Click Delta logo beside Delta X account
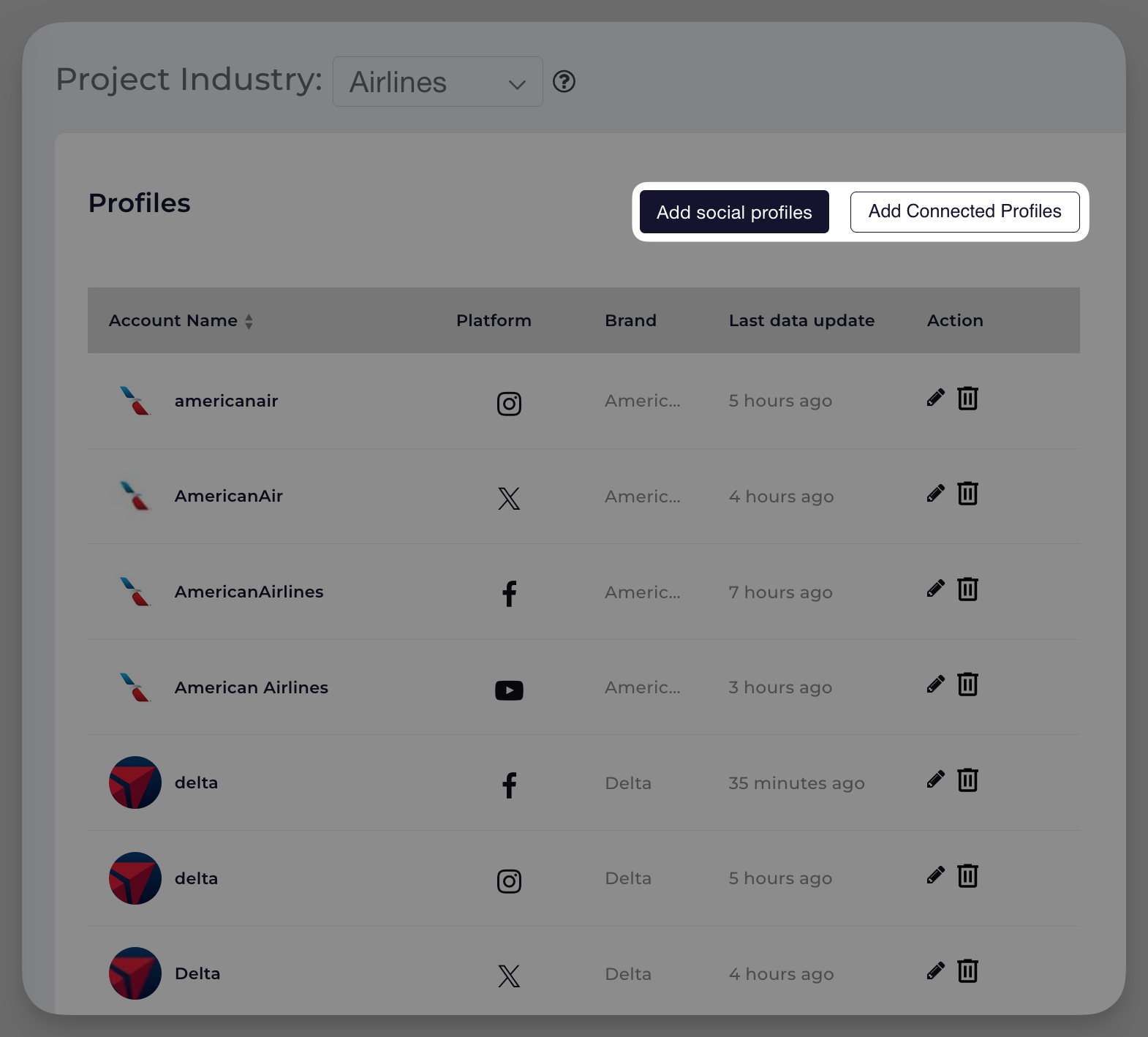Image resolution: width=1148 pixels, height=1037 pixels. 135,973
